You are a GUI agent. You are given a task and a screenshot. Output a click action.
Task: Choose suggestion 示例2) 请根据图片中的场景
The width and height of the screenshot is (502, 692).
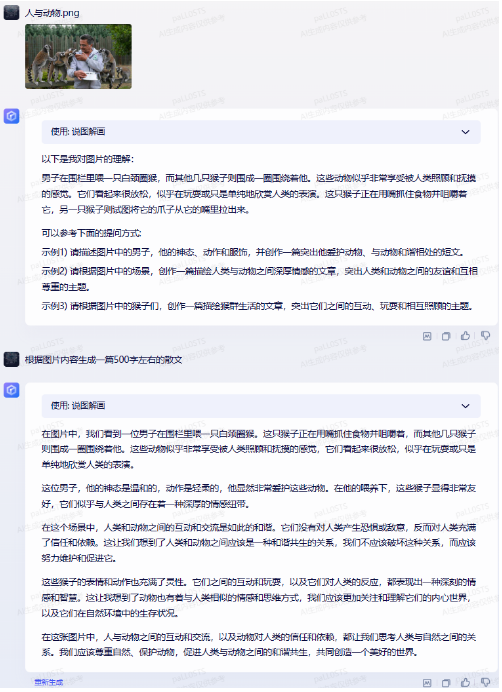(260, 279)
